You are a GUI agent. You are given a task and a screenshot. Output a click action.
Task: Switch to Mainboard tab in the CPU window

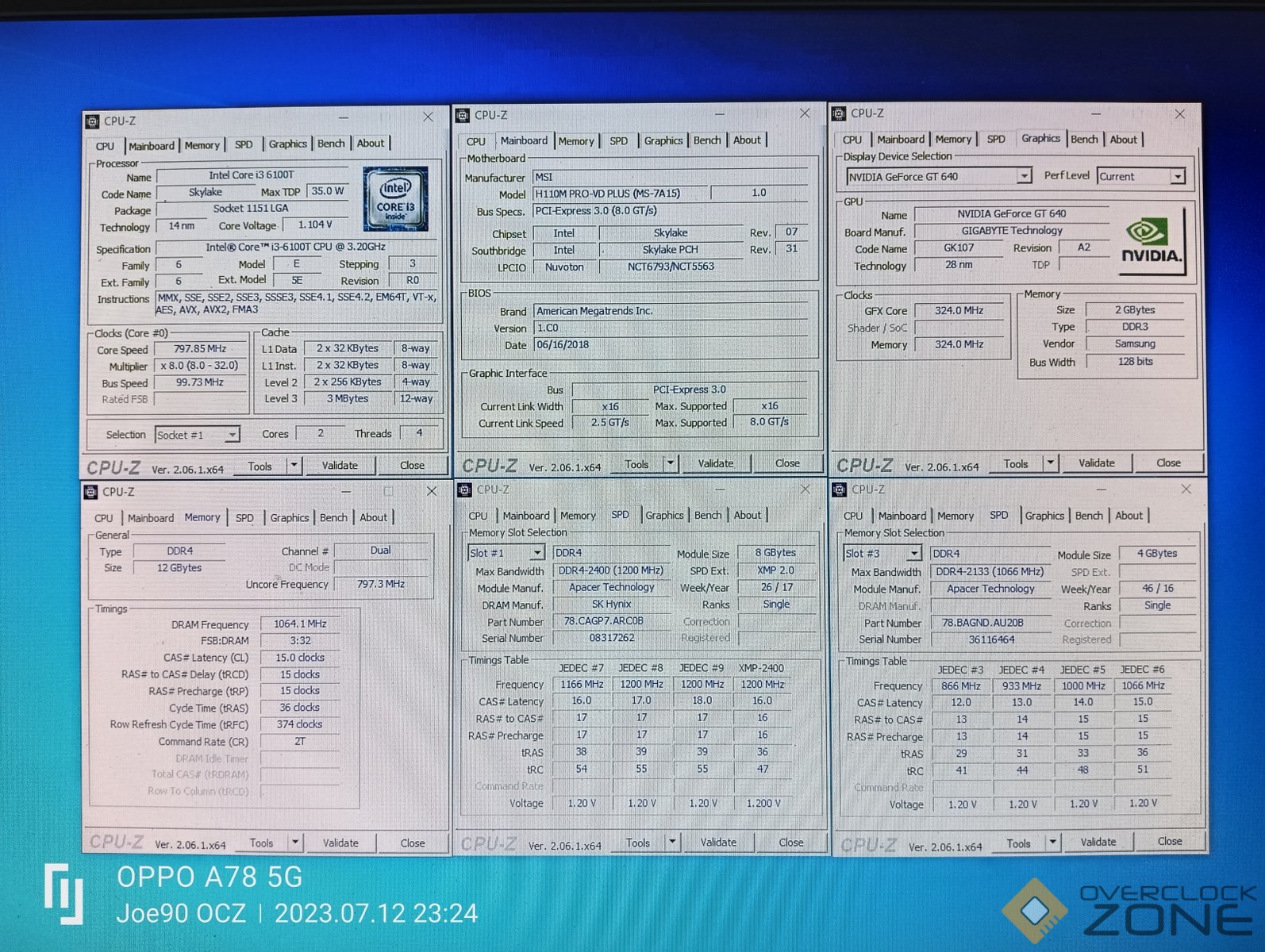[x=151, y=146]
